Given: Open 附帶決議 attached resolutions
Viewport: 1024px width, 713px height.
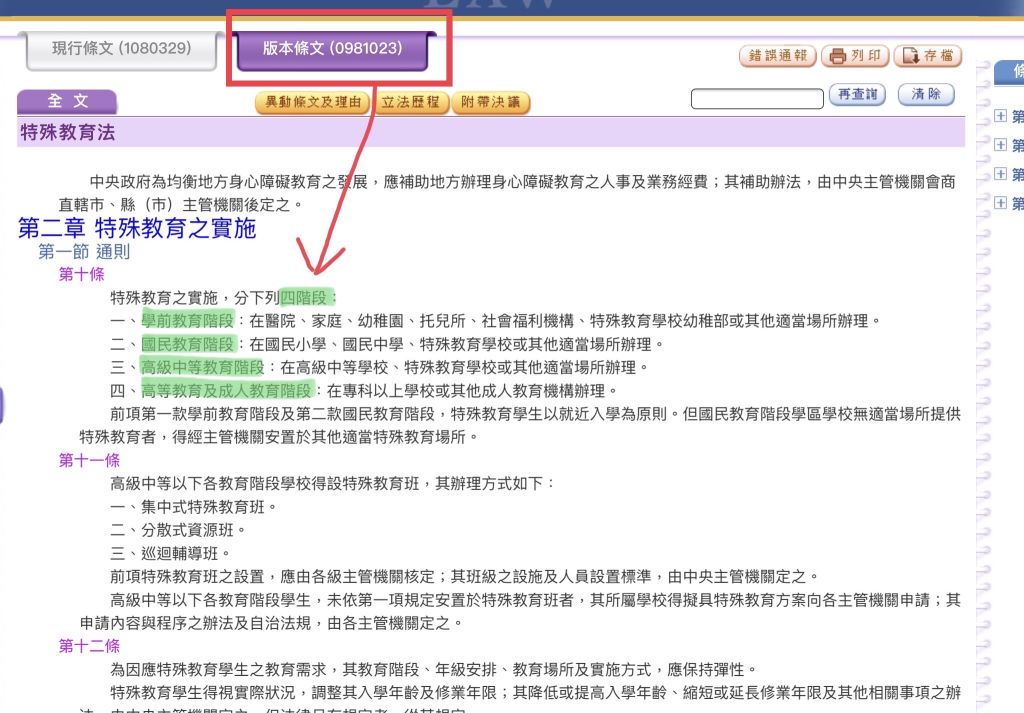Looking at the screenshot, I should 490,103.
